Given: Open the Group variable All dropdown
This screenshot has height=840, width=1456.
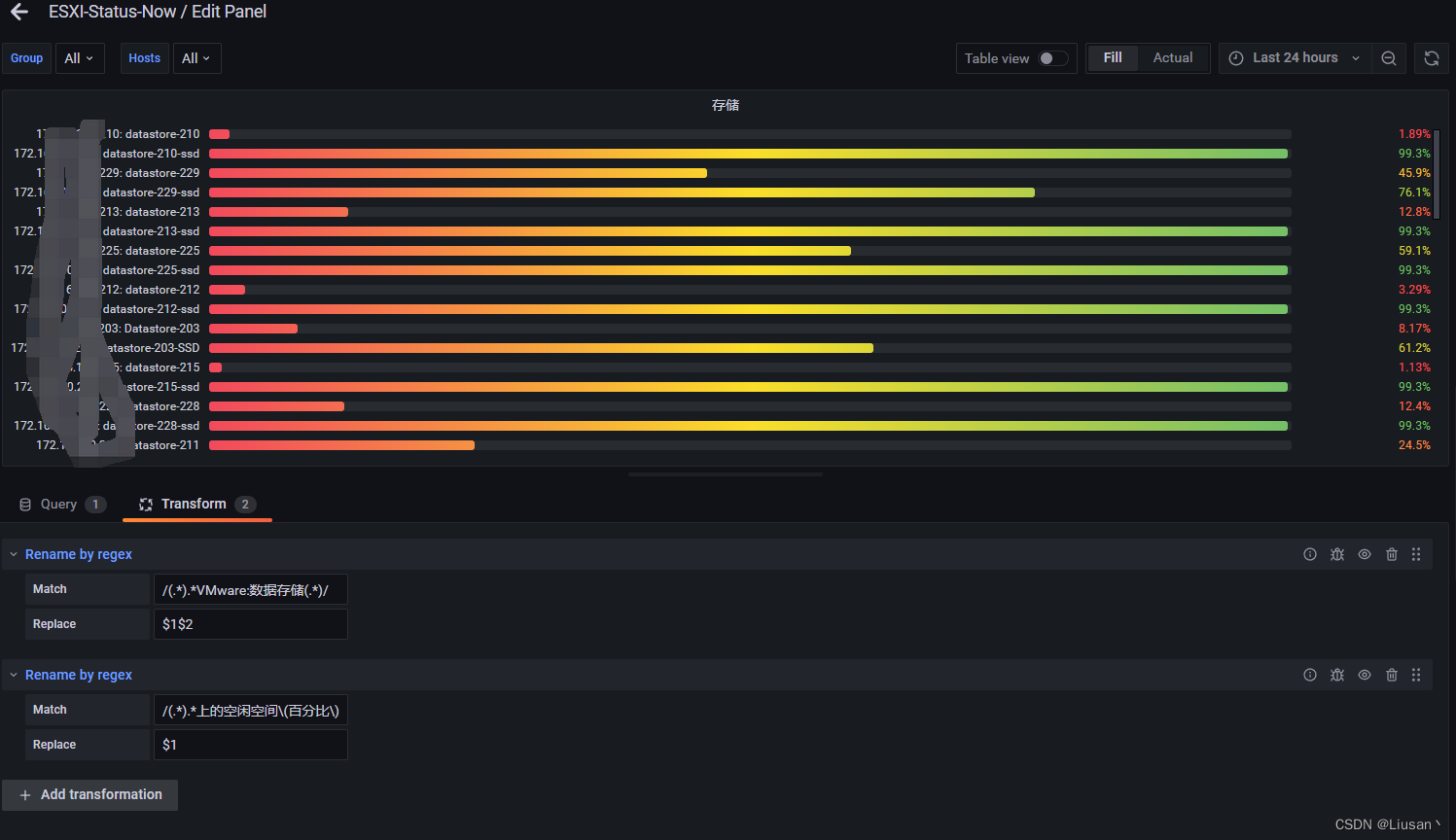Looking at the screenshot, I should pyautogui.click(x=80, y=58).
